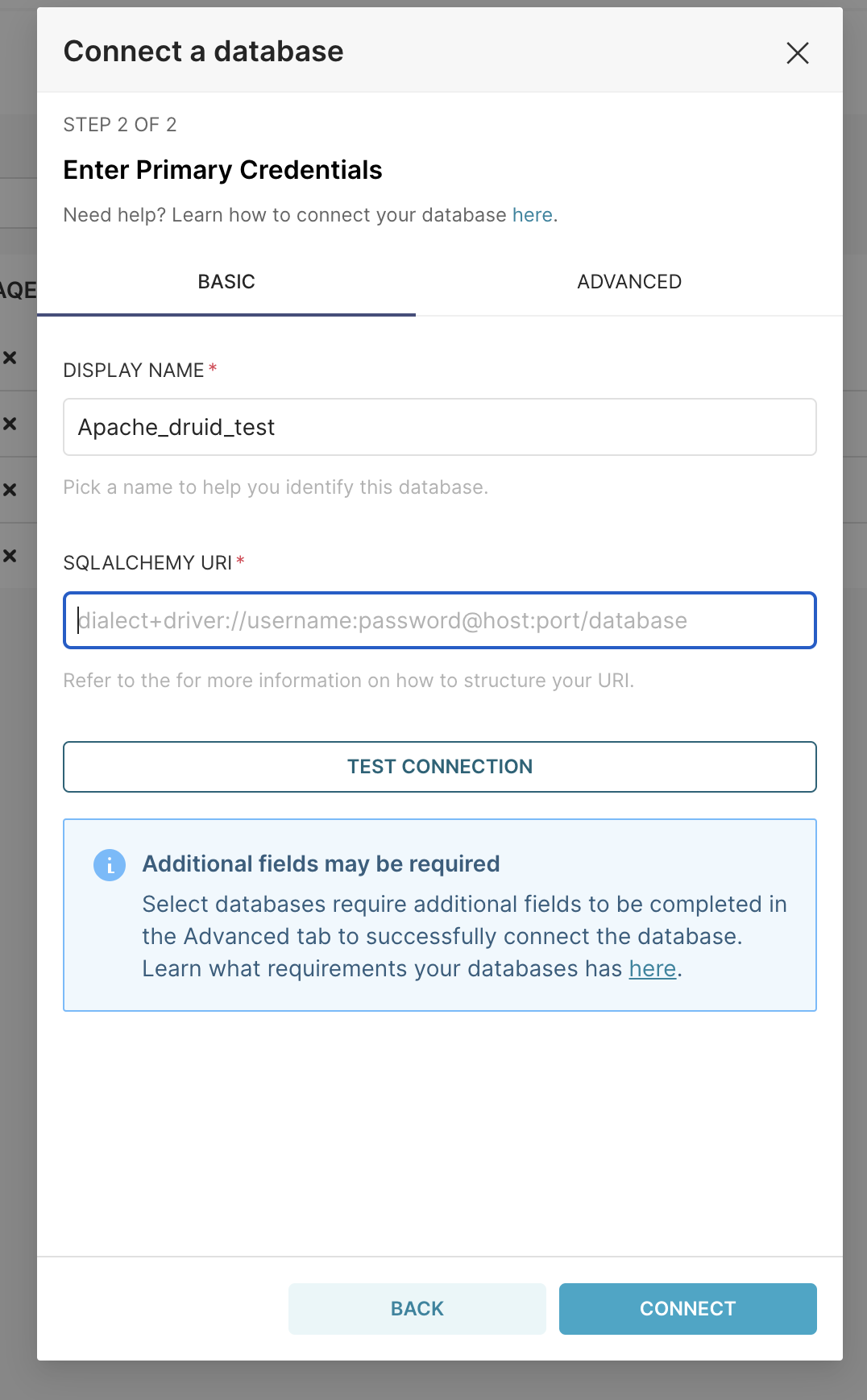The width and height of the screenshot is (867, 1400).
Task: Click the fourth × icon behind the dialog
Action: pyautogui.click(x=10, y=556)
